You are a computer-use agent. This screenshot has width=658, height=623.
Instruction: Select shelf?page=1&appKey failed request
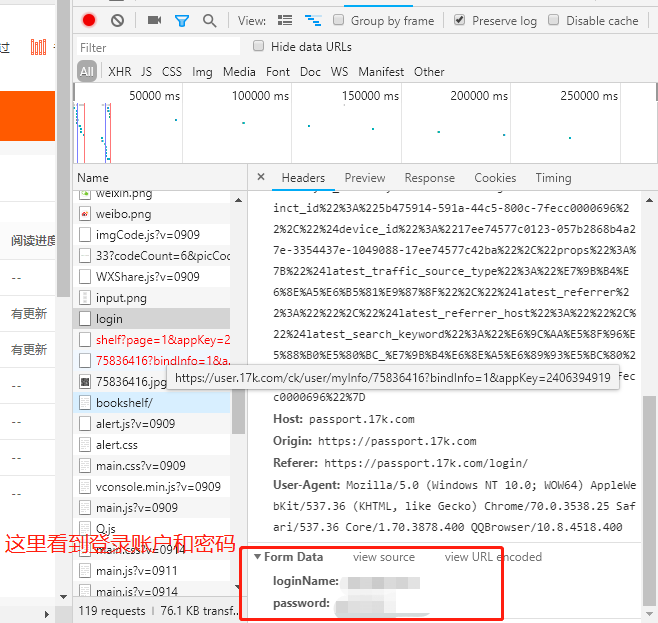(x=152, y=340)
